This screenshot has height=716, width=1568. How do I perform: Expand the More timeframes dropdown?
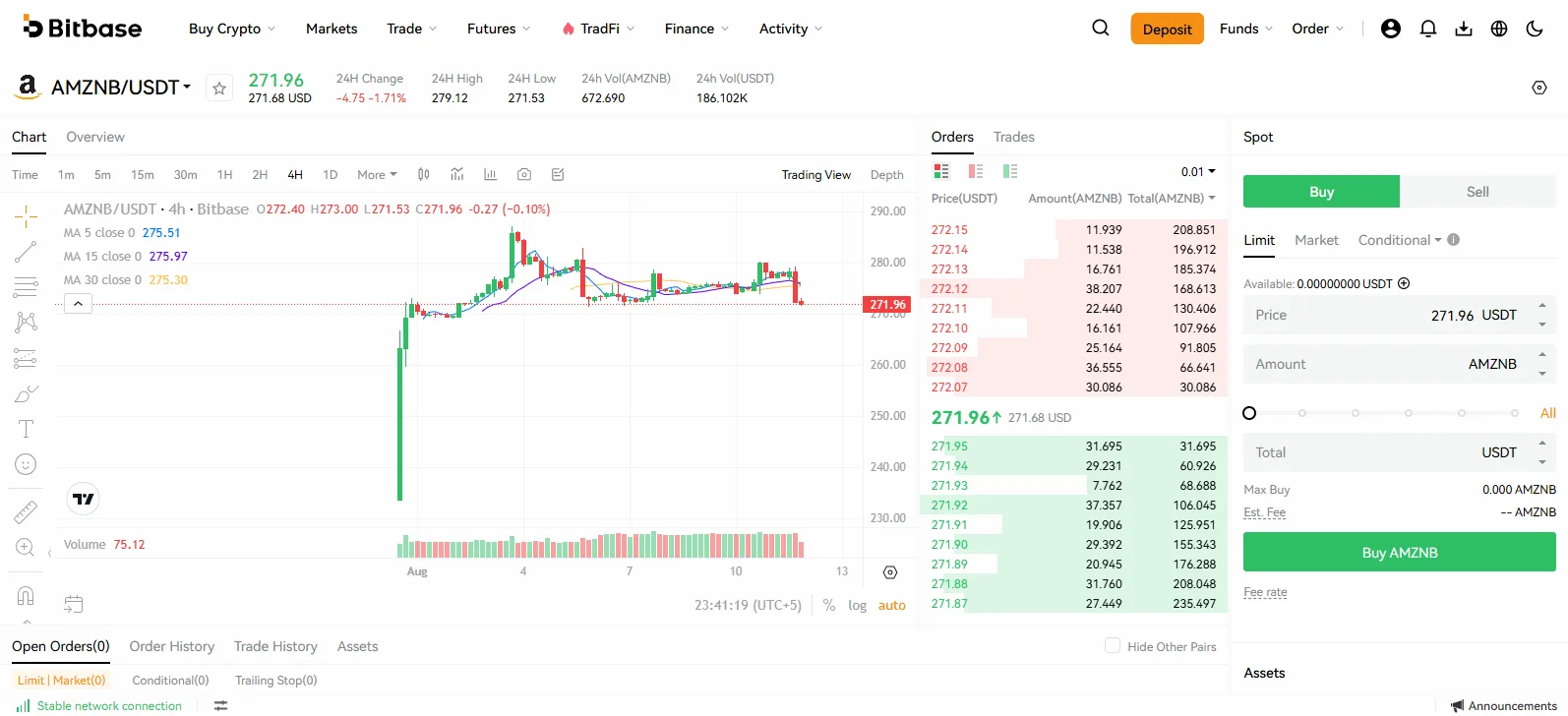[377, 175]
